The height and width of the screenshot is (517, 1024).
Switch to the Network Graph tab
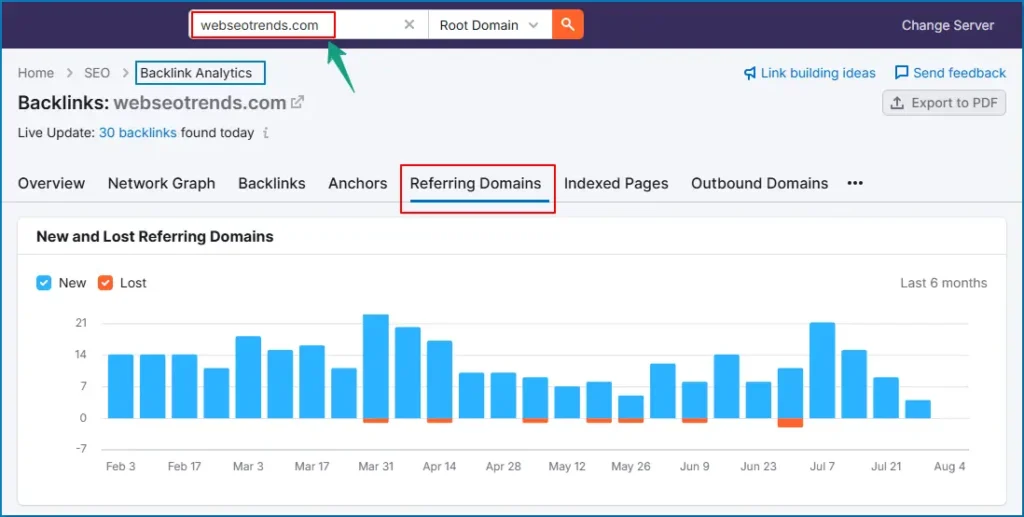(x=161, y=183)
